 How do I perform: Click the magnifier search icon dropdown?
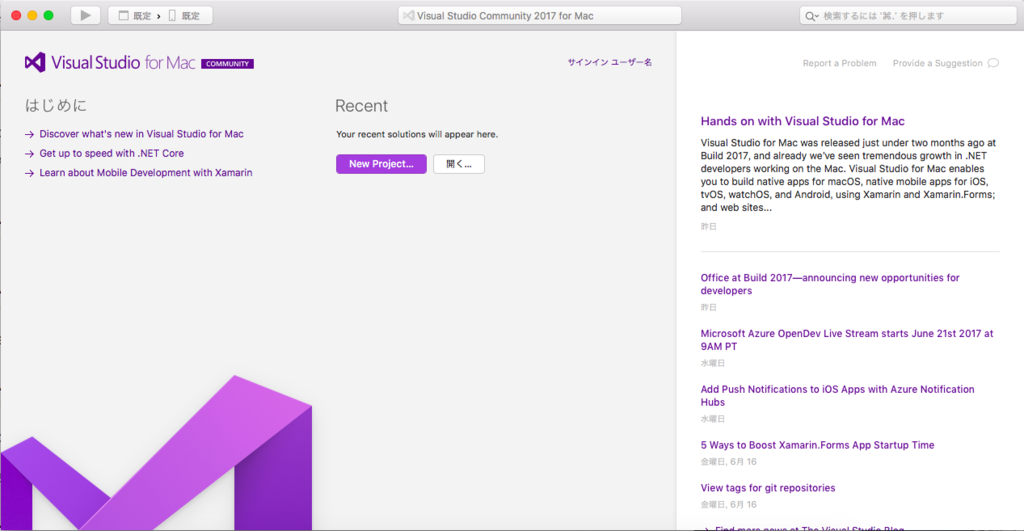[812, 16]
